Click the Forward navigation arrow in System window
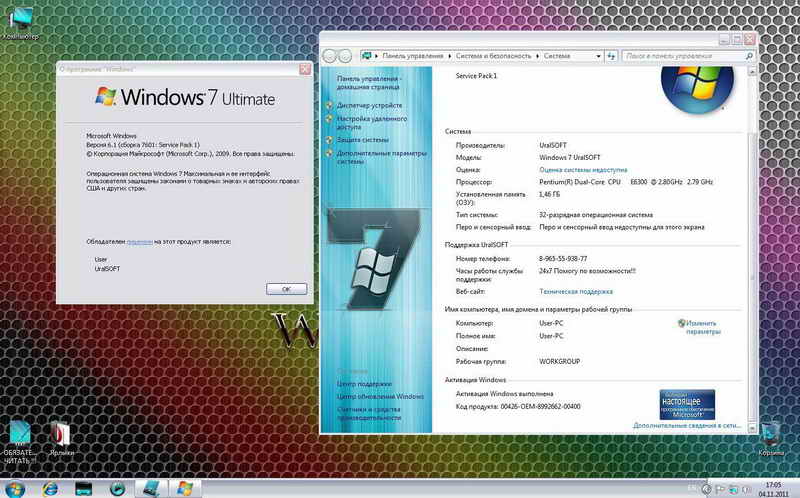The height and width of the screenshot is (498, 800). tap(345, 56)
